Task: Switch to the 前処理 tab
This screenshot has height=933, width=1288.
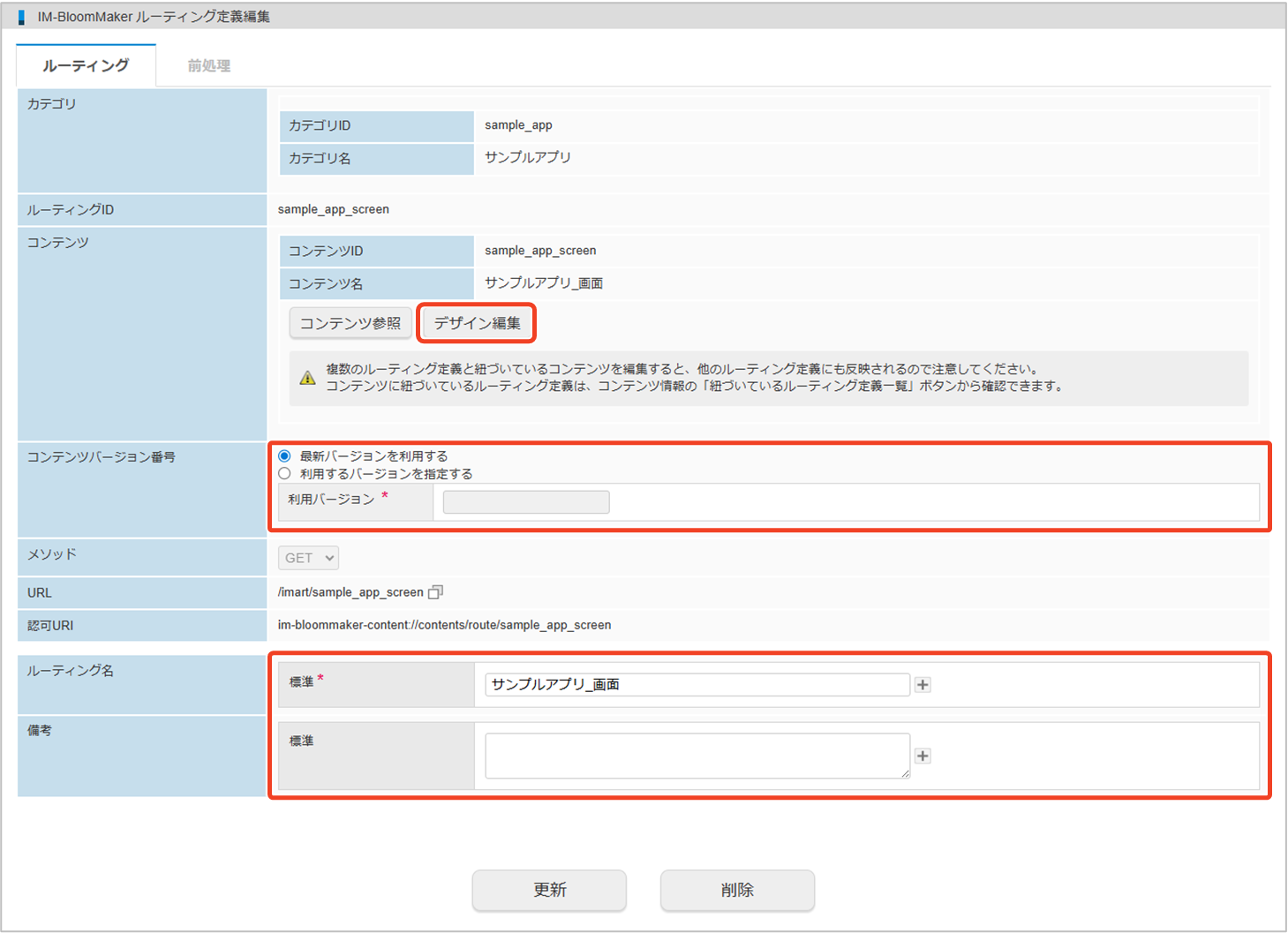Action: point(208,66)
